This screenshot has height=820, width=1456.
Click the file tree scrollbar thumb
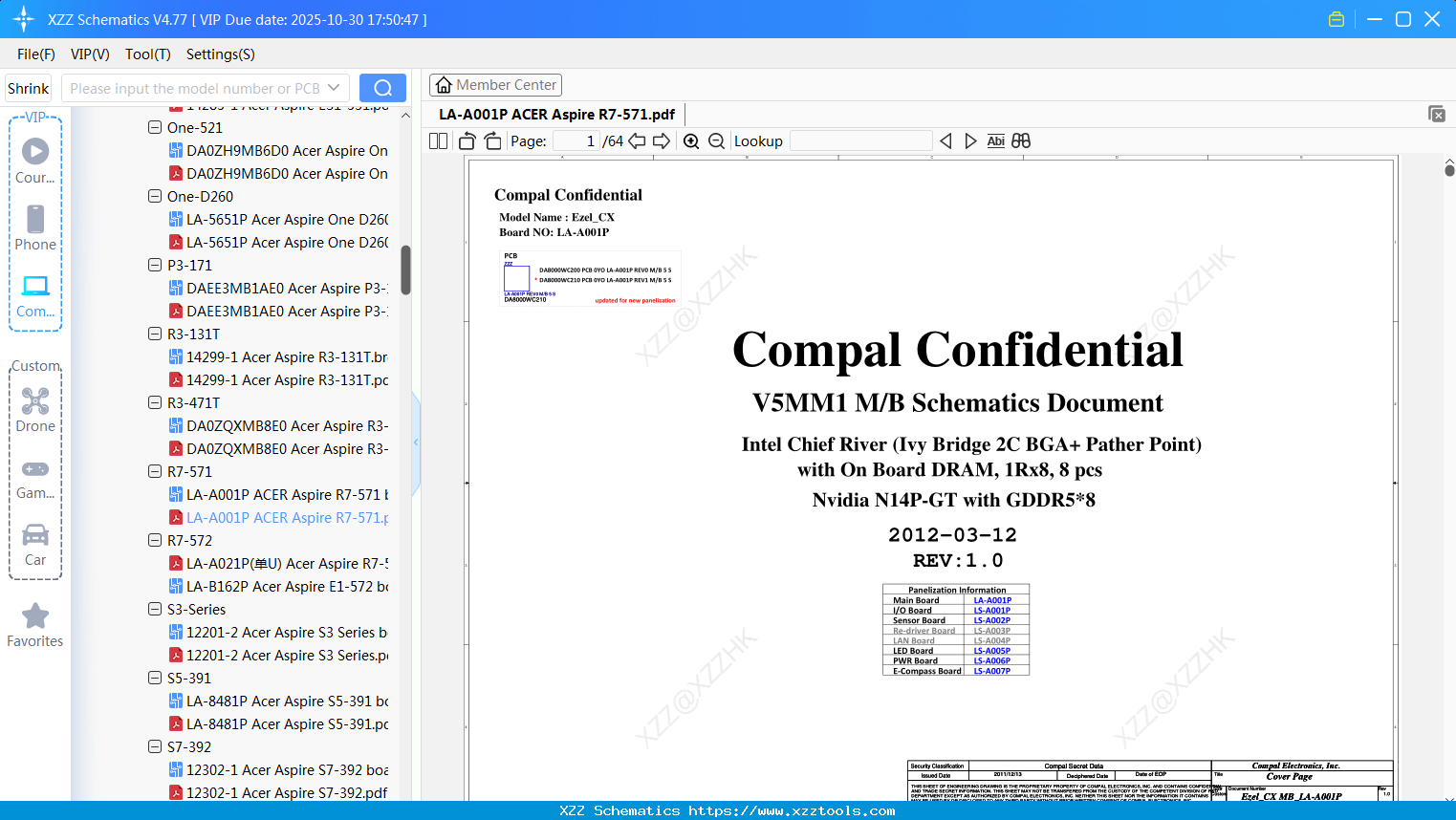[x=405, y=270]
